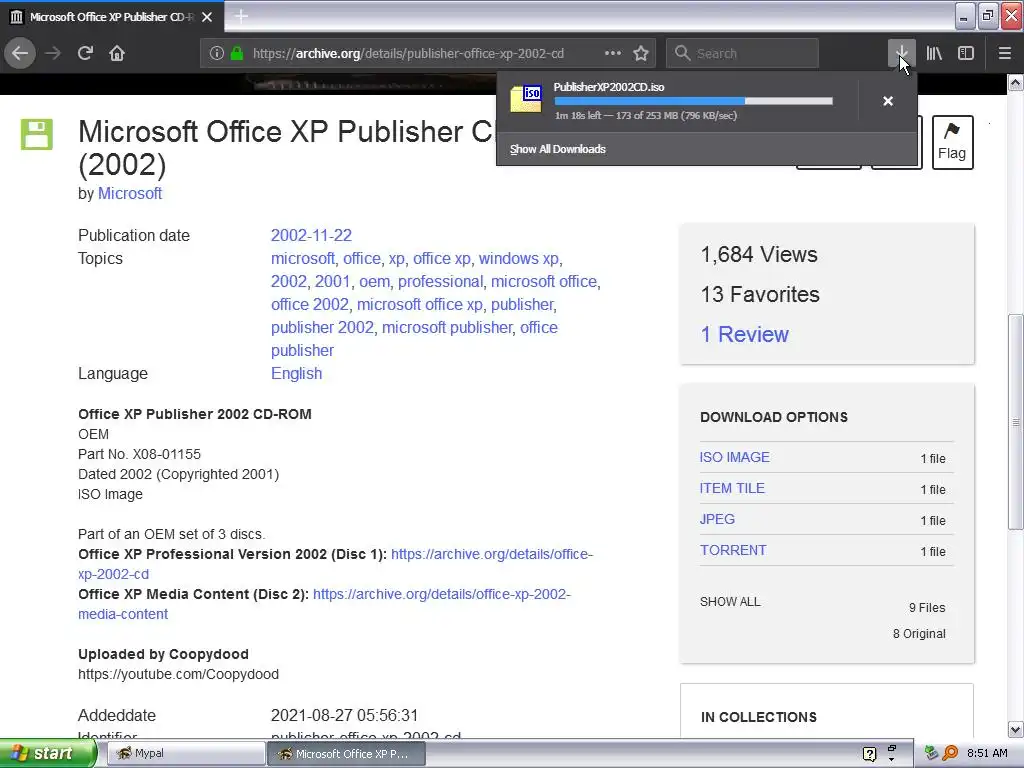The width and height of the screenshot is (1024, 768).
Task: Open the JPEG download option
Action: (717, 520)
